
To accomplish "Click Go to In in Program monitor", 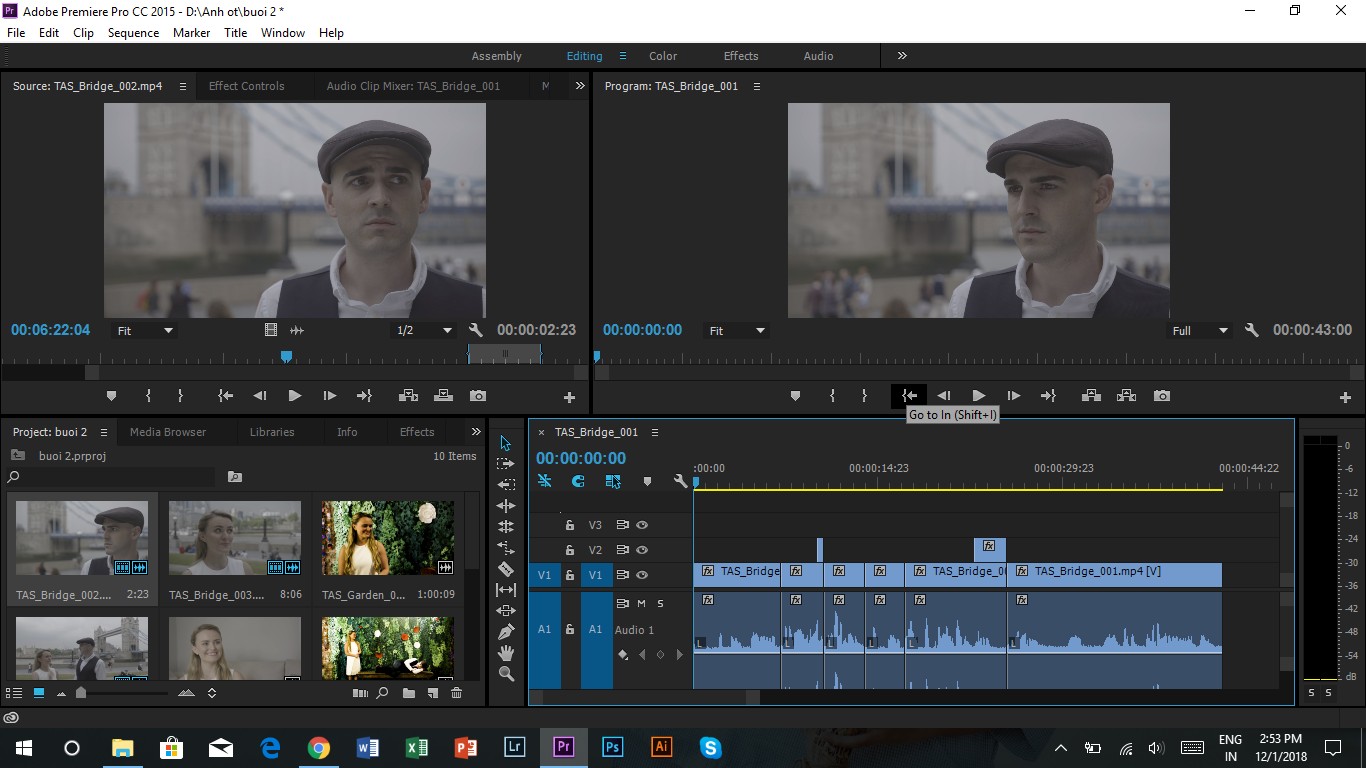I will click(909, 396).
